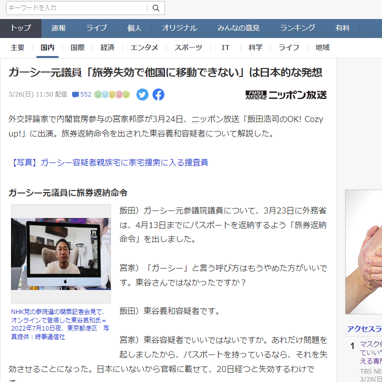
Task: Select the エンタメ category
Action: click(144, 48)
